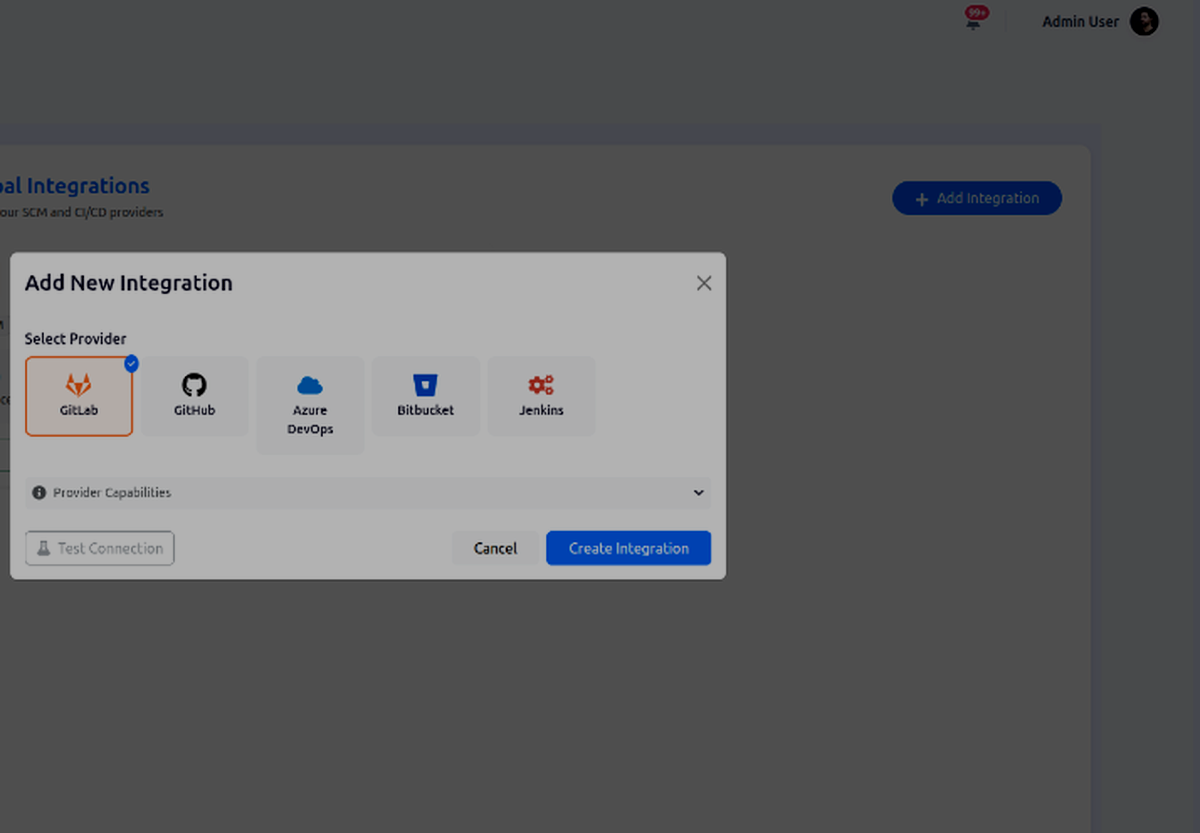Close the Add New Integration dialog
Screen dimensions: 1200x833
pos(704,283)
